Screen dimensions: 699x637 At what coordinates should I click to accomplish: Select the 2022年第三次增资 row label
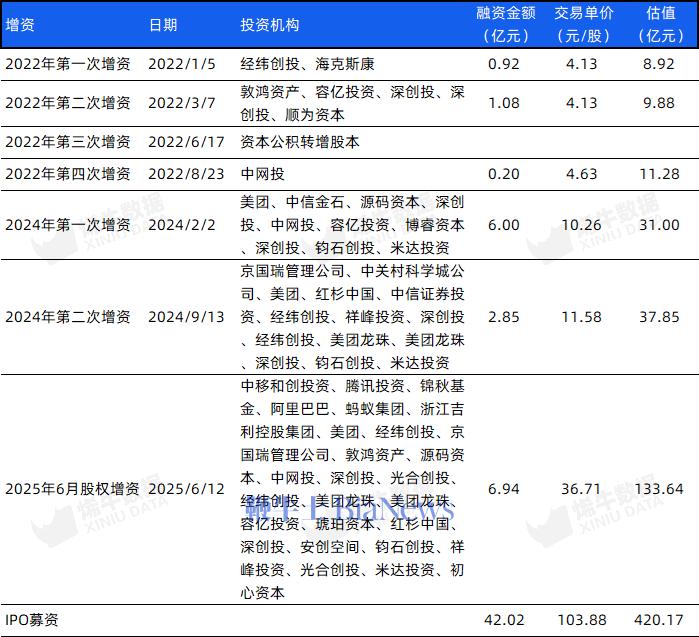(68, 142)
